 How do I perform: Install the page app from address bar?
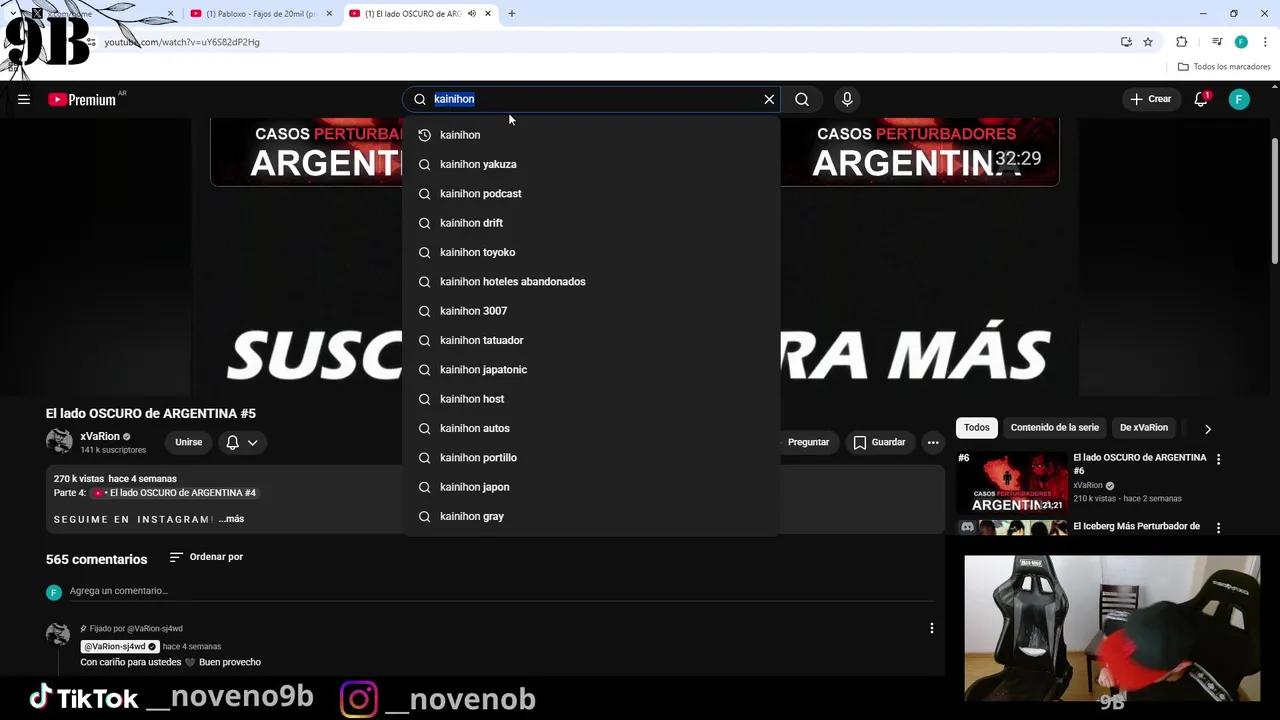(1126, 42)
